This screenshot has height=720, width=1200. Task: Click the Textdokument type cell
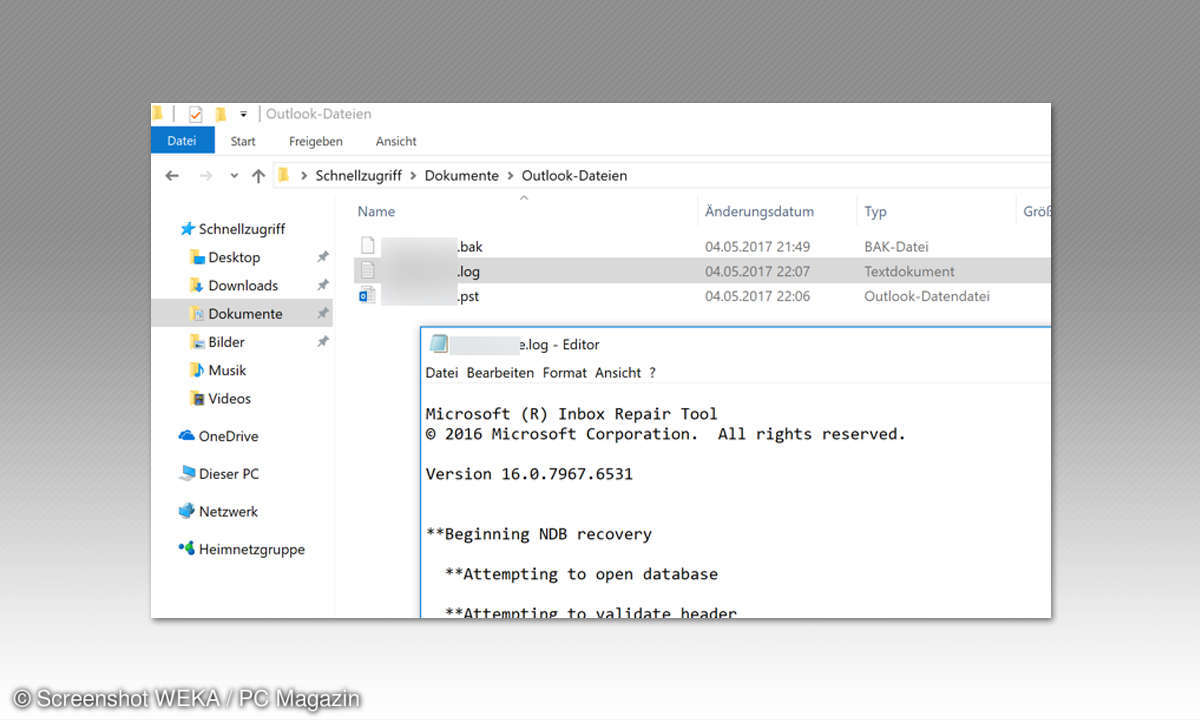click(x=909, y=271)
